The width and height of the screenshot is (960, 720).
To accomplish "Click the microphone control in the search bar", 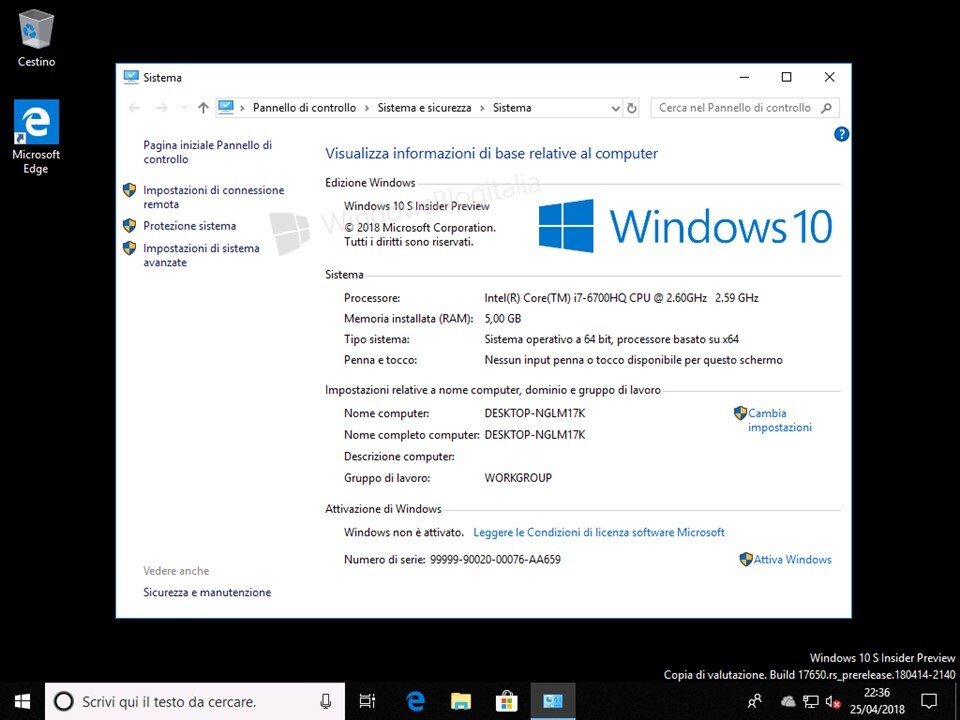I will (x=325, y=701).
